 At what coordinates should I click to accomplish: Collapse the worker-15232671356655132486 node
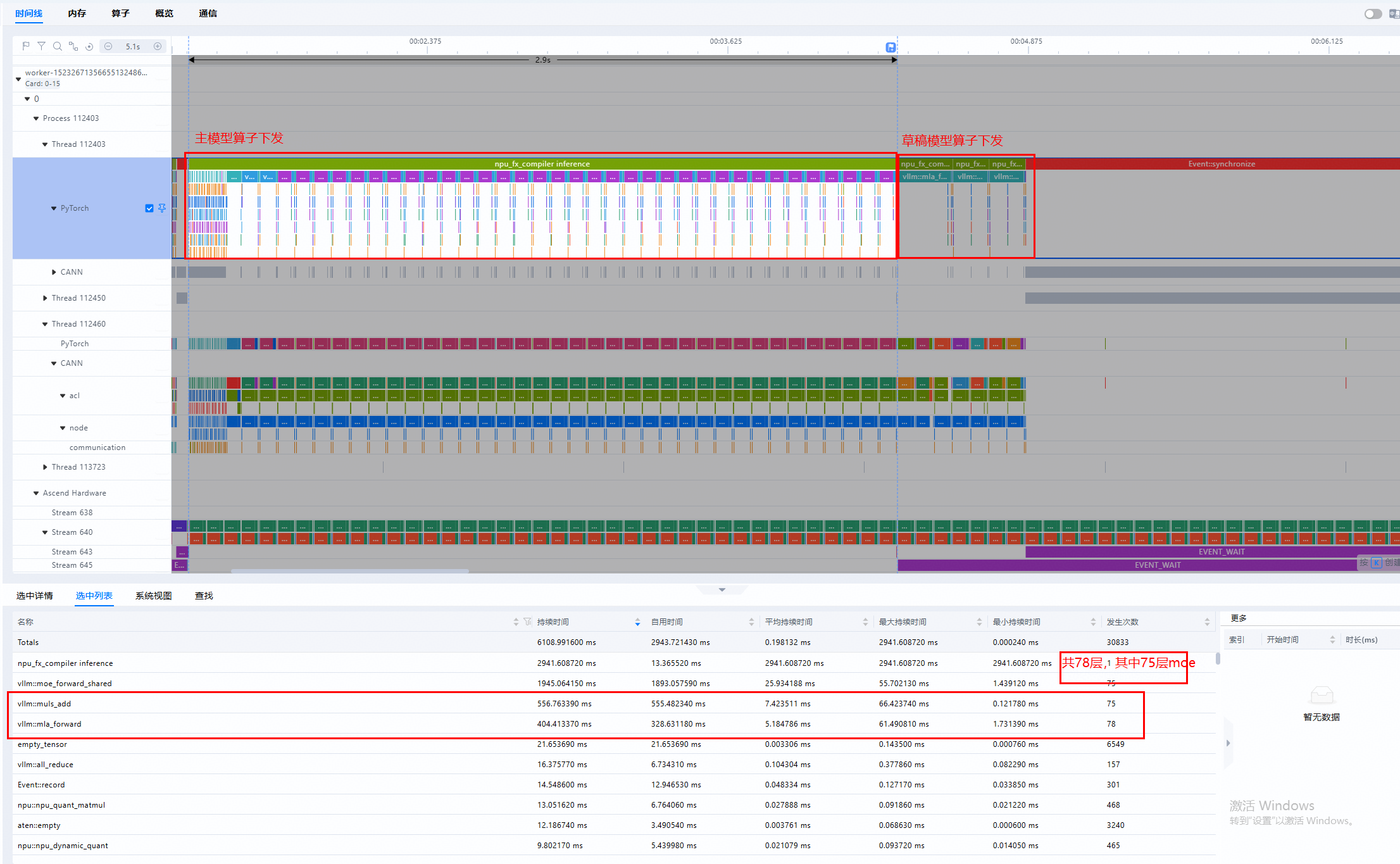[x=18, y=79]
